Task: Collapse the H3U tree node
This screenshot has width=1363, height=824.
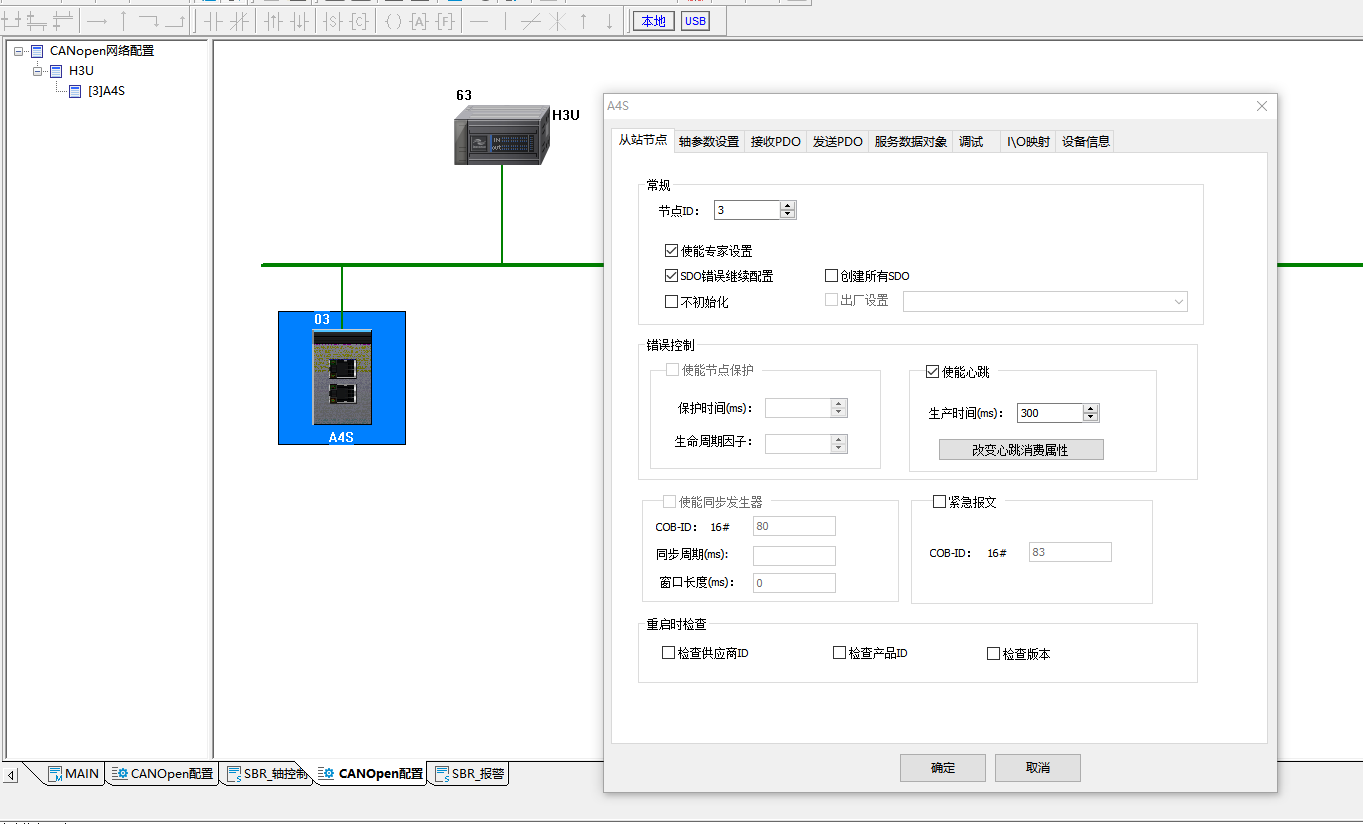Action: coord(38,71)
